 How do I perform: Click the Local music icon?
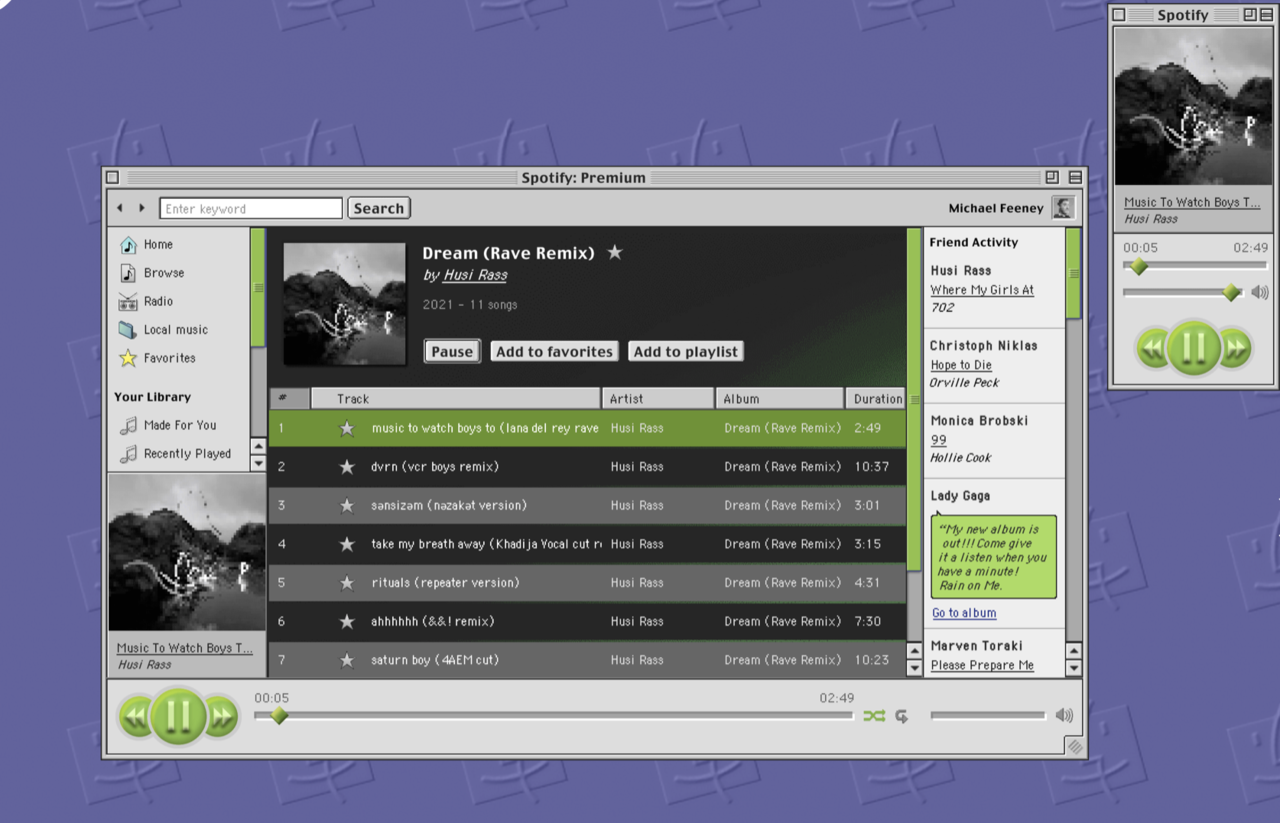(x=128, y=330)
